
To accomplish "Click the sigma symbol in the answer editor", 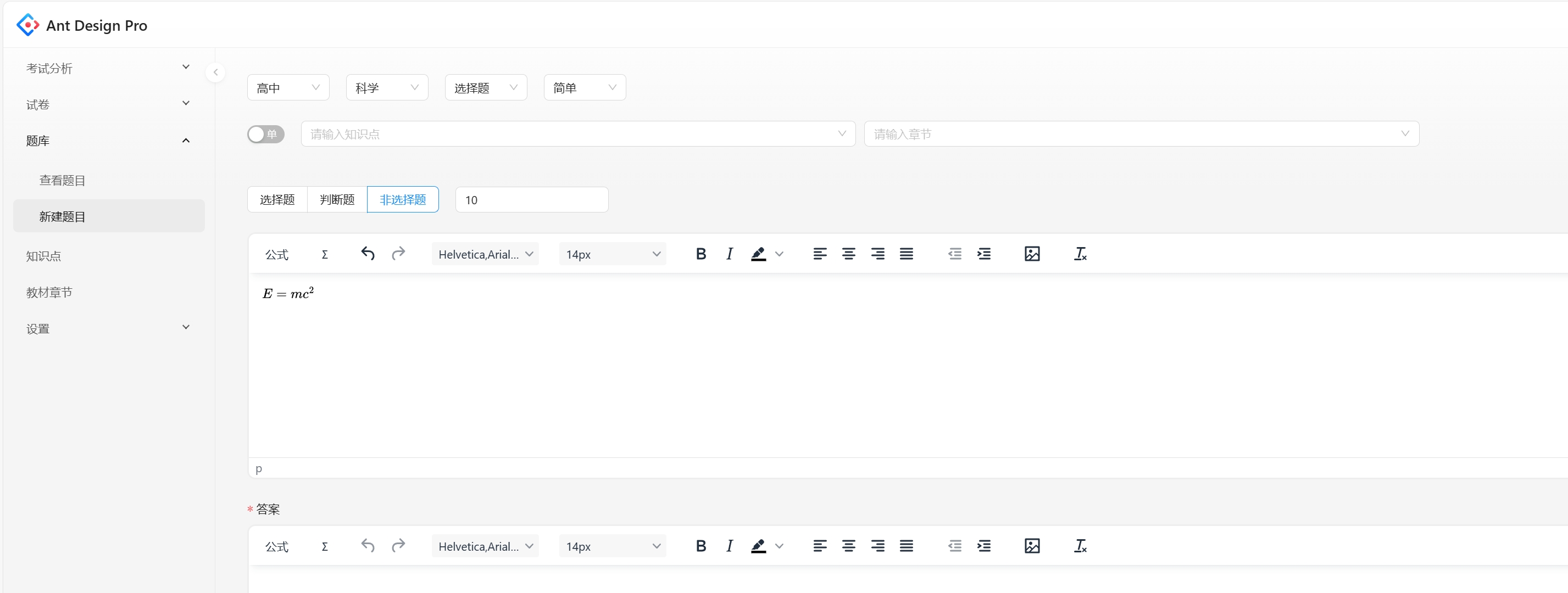I will (x=325, y=546).
